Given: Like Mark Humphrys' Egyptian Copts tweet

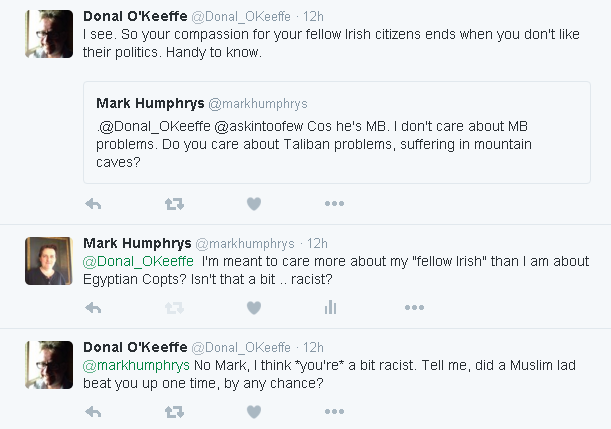Looking at the screenshot, I should (253, 307).
